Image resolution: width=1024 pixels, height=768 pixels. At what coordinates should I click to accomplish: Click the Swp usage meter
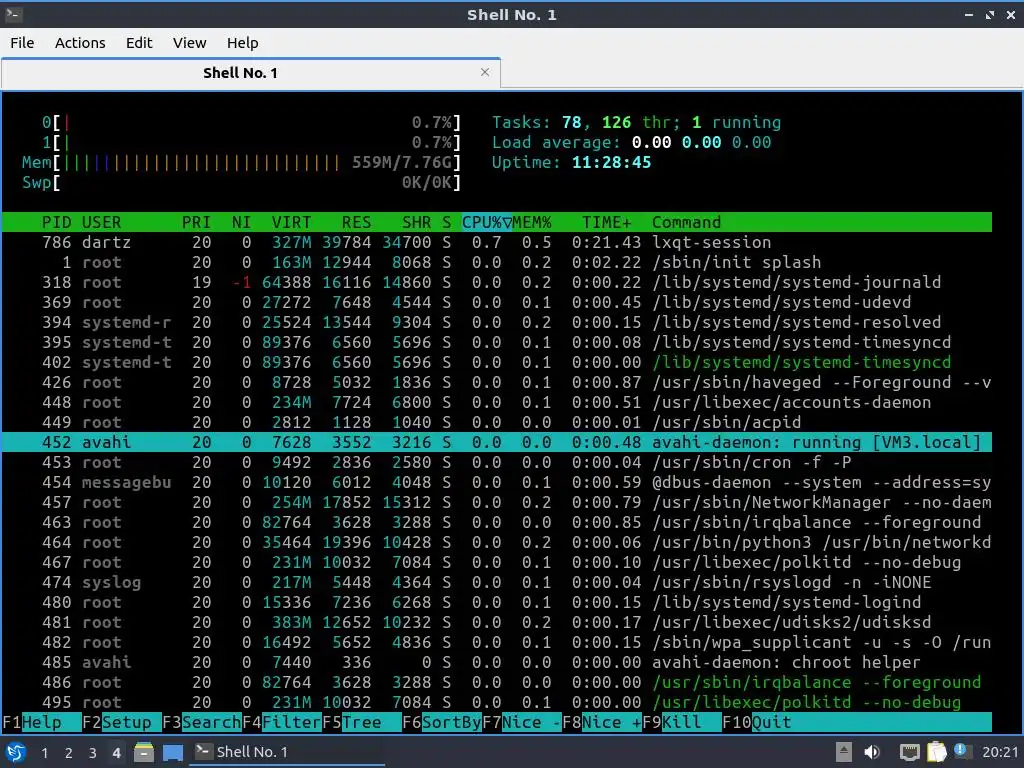242,182
